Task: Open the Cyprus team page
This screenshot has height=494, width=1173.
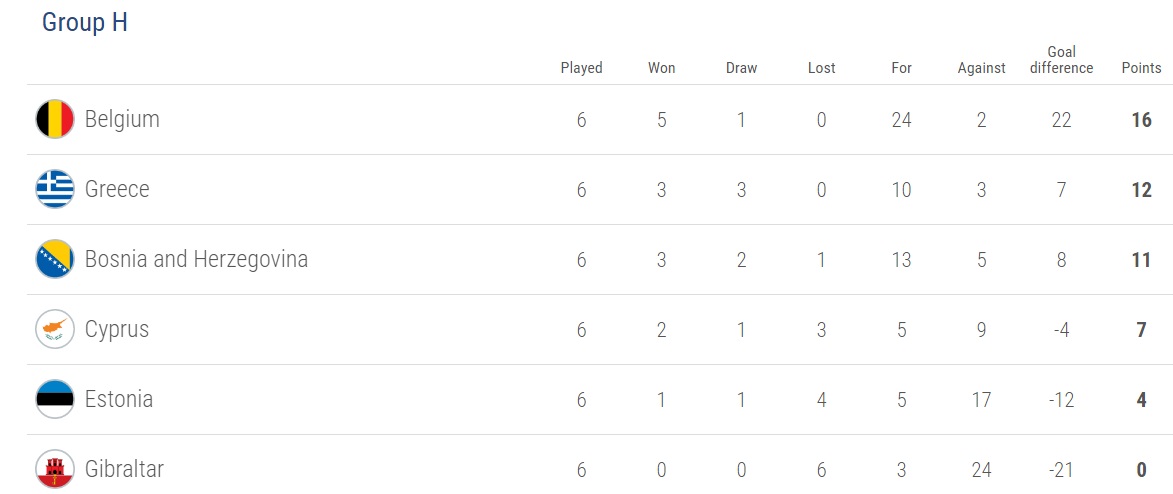Action: [x=117, y=329]
